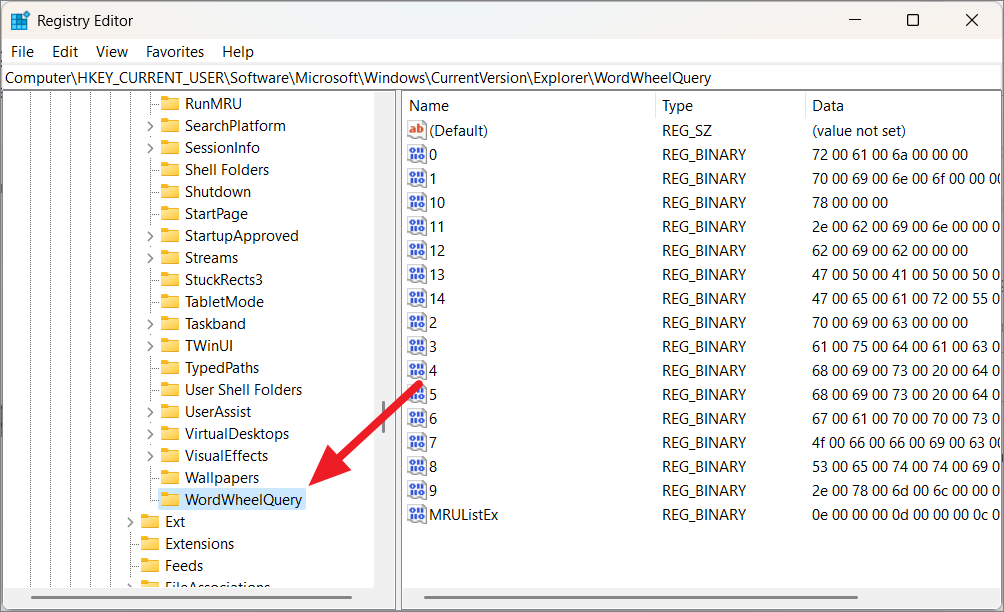The image size is (1004, 612).
Task: Expand the VirtualDesktops key
Action: (x=150, y=434)
